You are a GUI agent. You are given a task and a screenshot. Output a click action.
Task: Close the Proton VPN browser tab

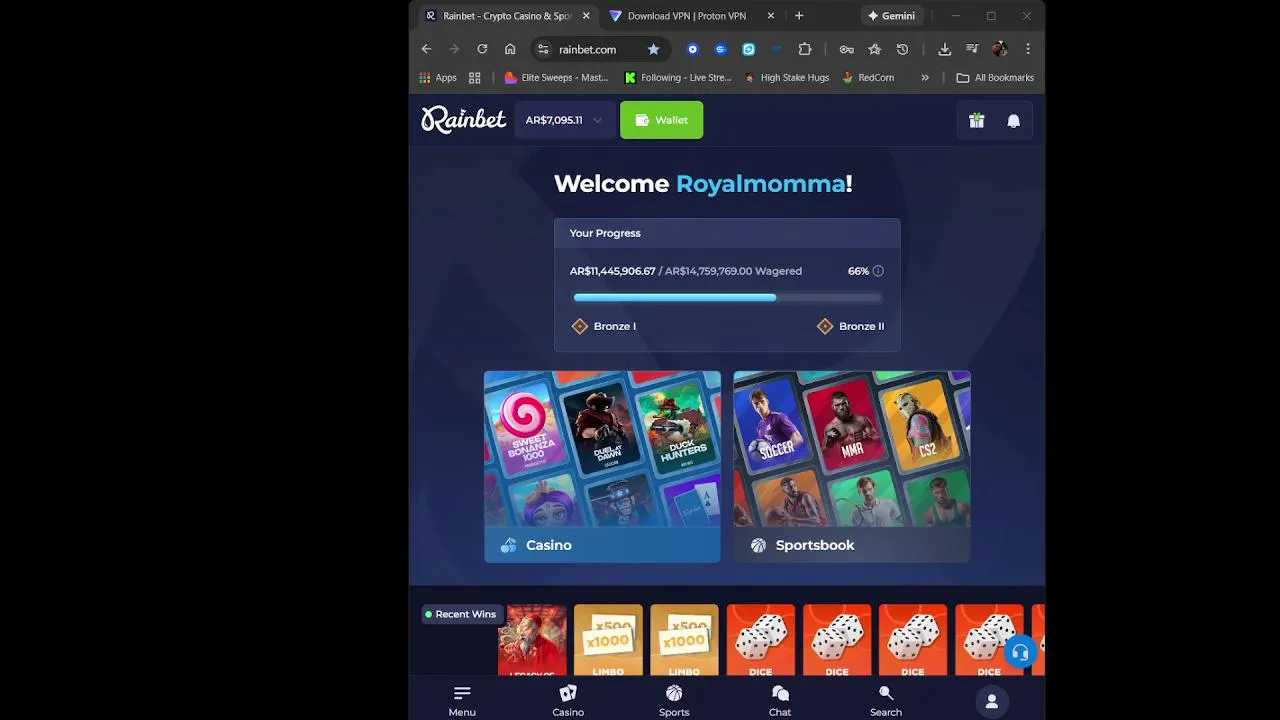(x=770, y=16)
